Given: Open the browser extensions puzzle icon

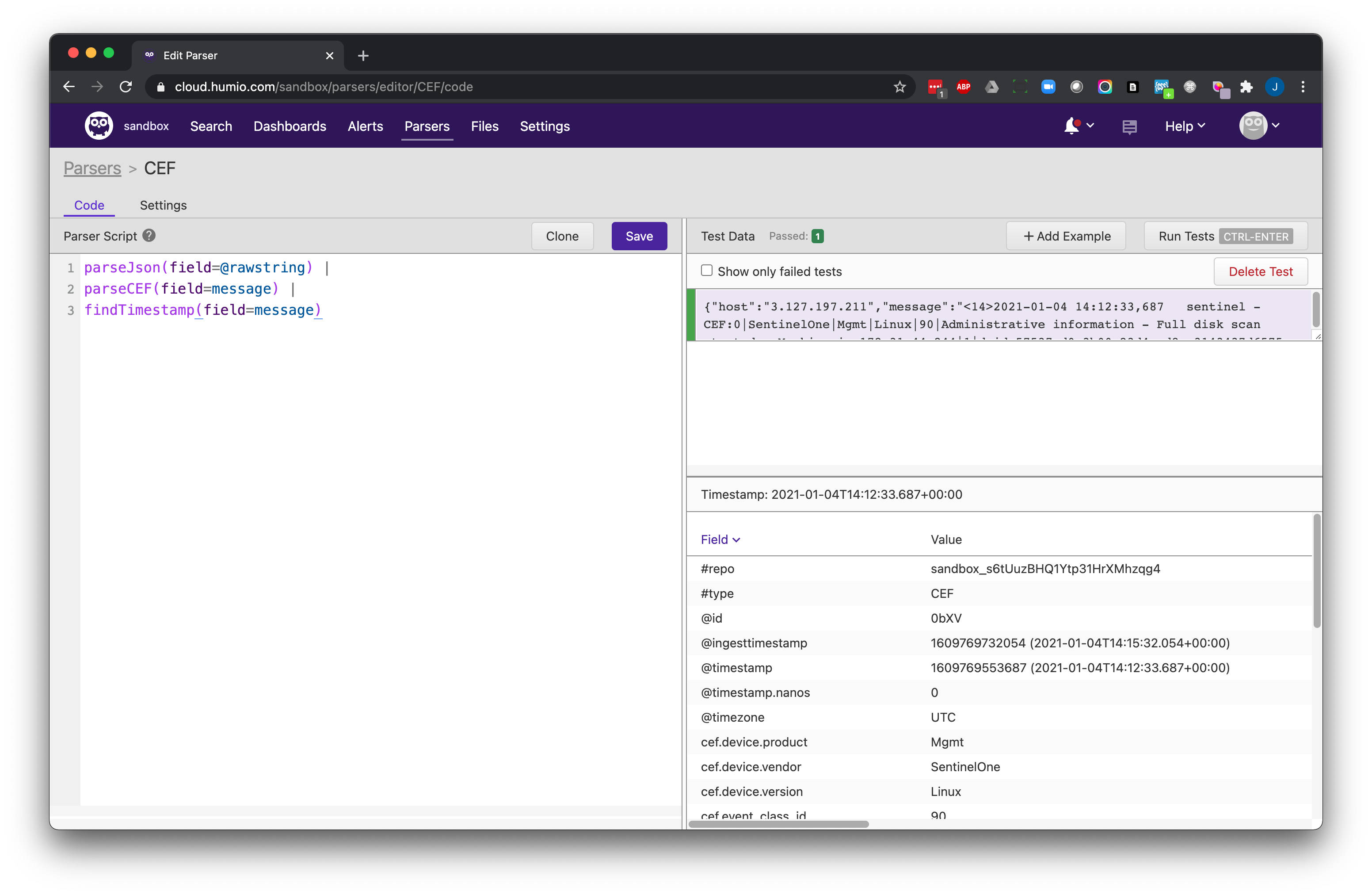Looking at the screenshot, I should click(1246, 87).
